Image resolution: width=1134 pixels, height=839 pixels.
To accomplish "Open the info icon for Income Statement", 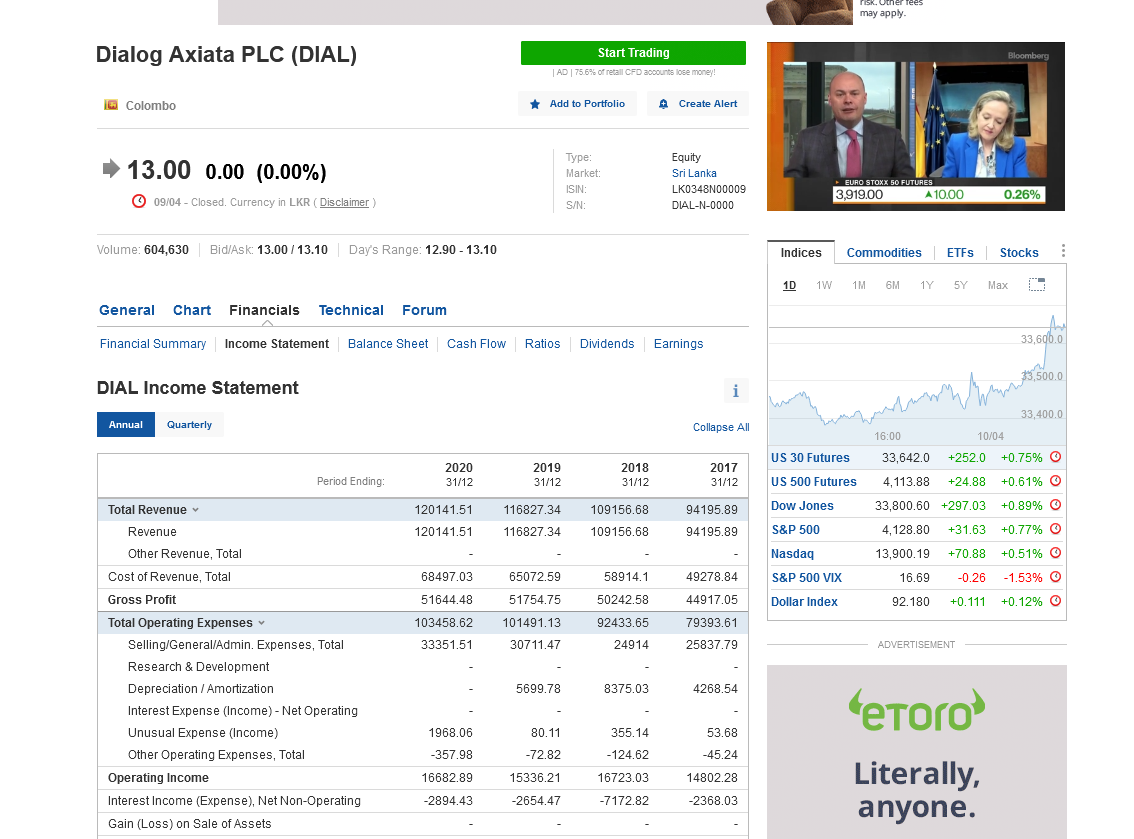I will [x=736, y=391].
